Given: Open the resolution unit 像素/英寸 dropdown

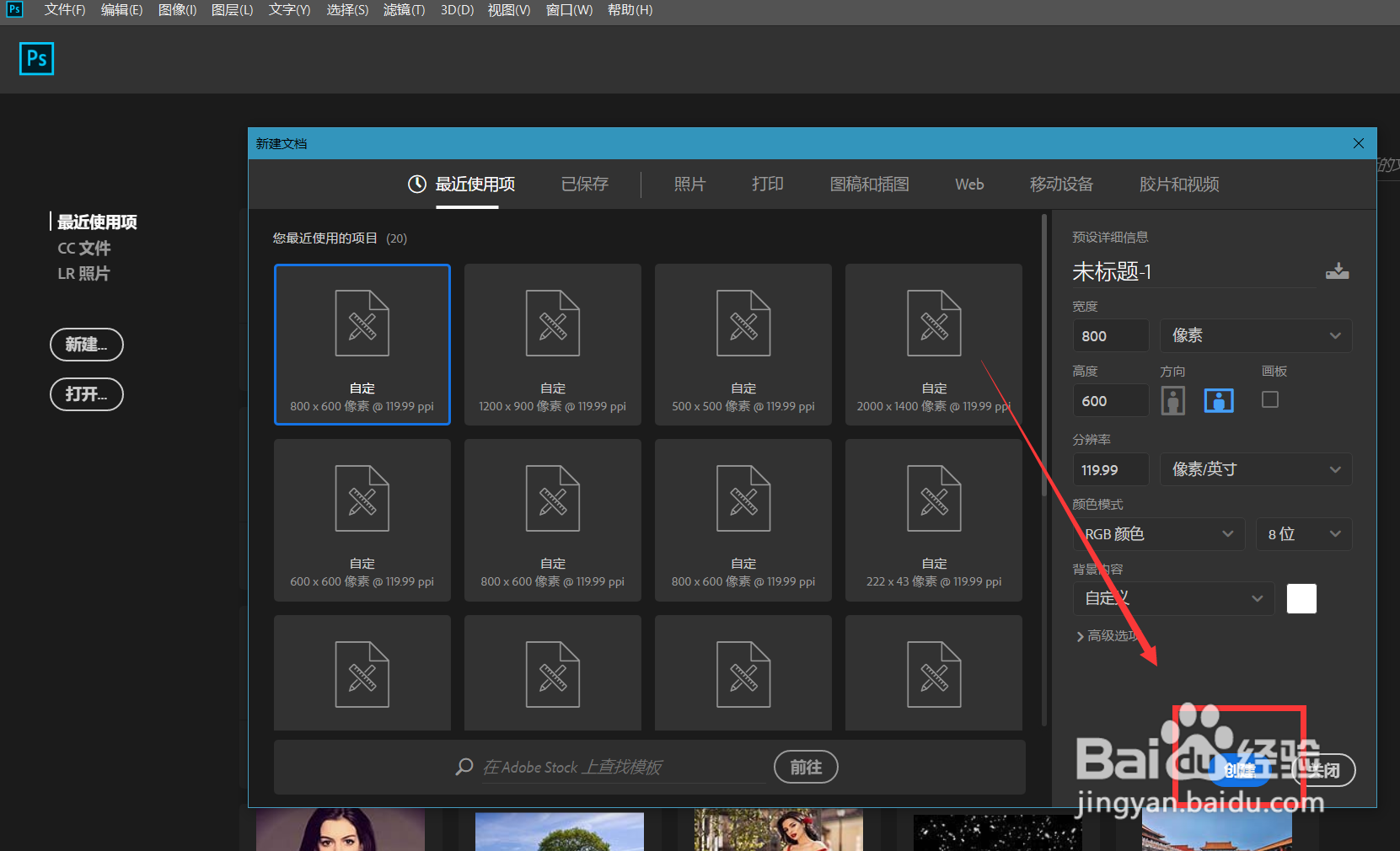Looking at the screenshot, I should coord(1256,469).
